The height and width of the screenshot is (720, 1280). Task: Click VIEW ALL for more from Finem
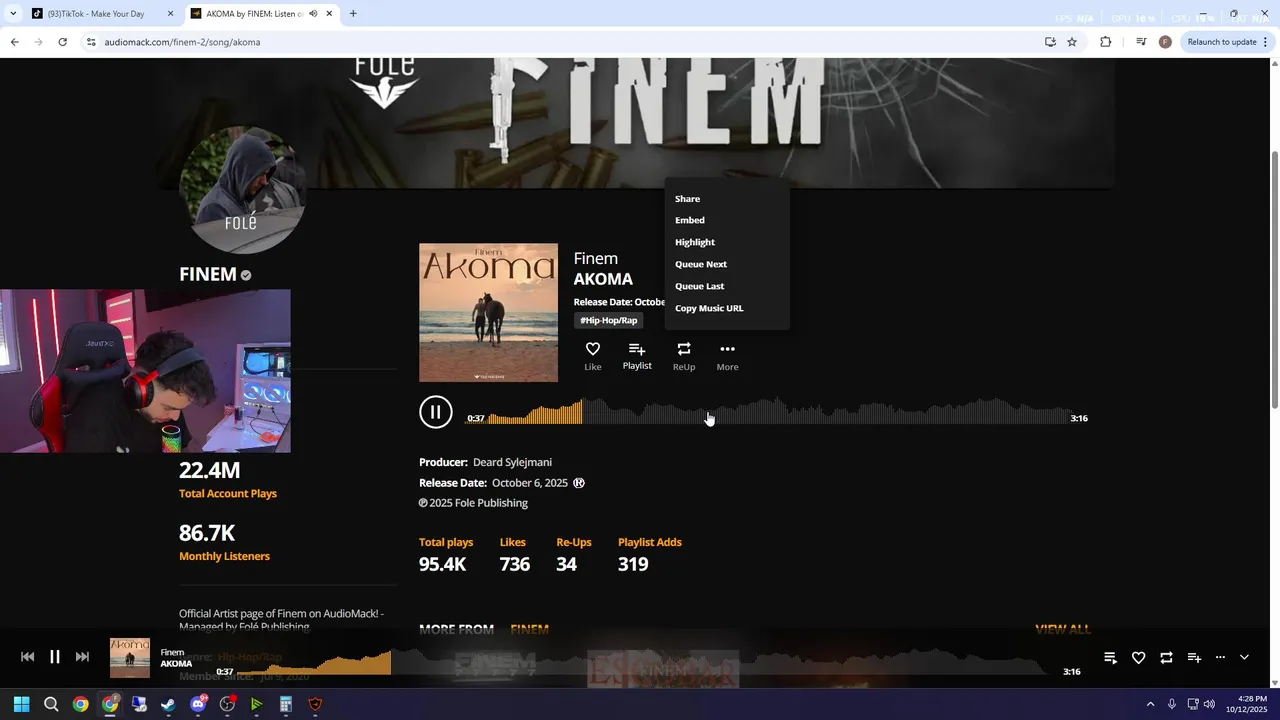[x=1062, y=629]
